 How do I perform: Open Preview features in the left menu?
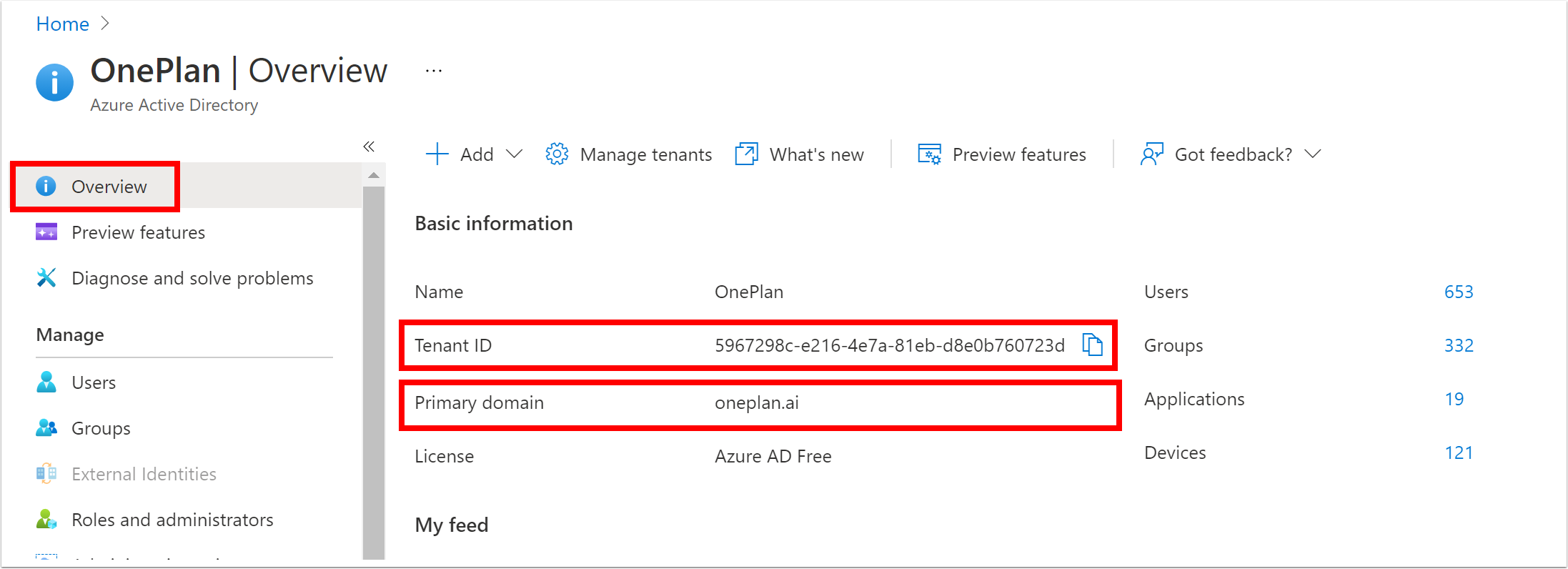tap(138, 232)
